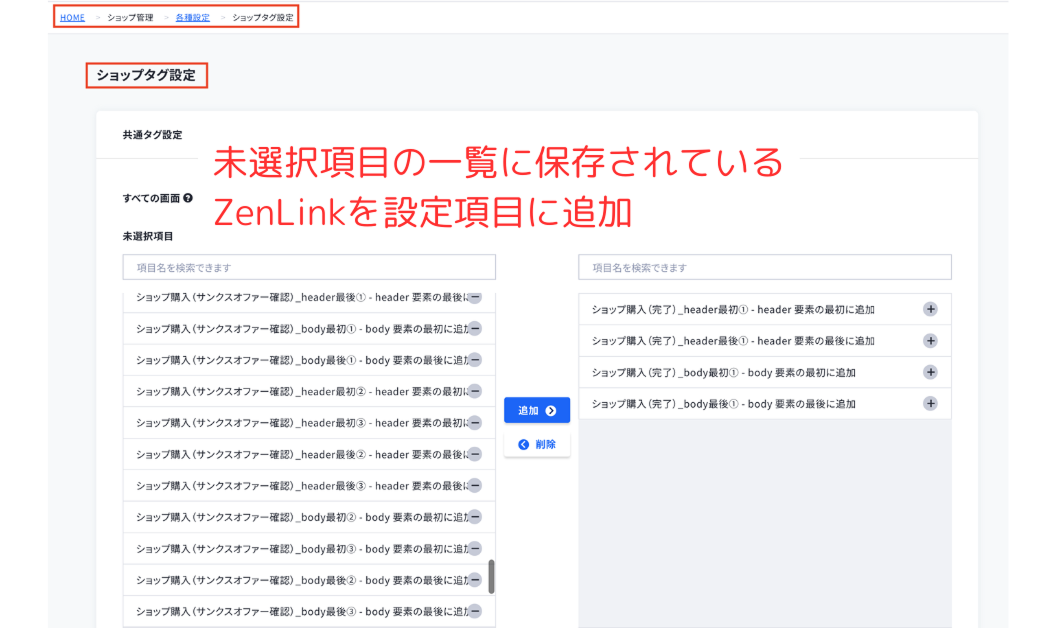
Task: Focus the search field under 未選択項目
Action: click(x=309, y=267)
